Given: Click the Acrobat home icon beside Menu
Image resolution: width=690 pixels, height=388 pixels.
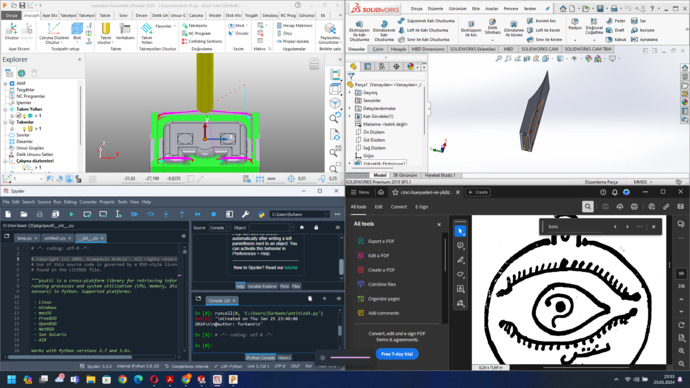Looking at the screenshot, I should (381, 192).
